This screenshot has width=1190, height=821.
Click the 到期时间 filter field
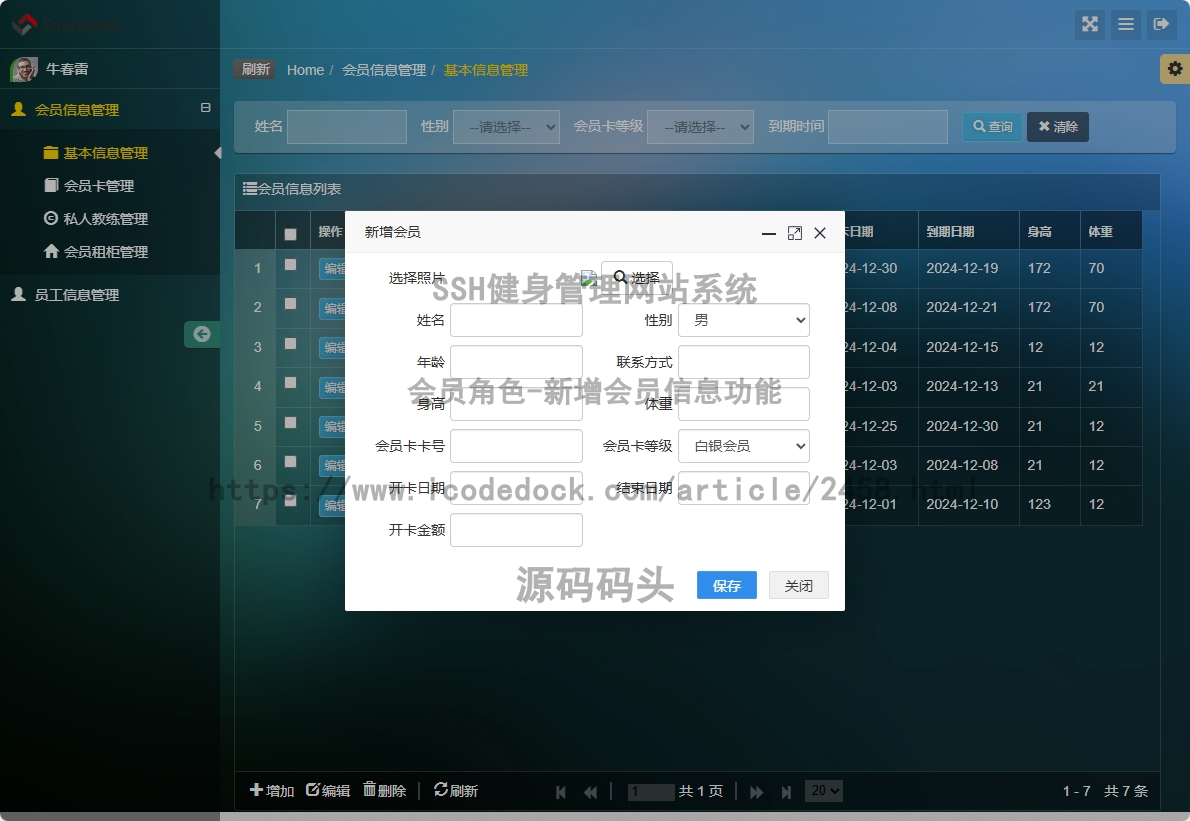click(x=887, y=127)
